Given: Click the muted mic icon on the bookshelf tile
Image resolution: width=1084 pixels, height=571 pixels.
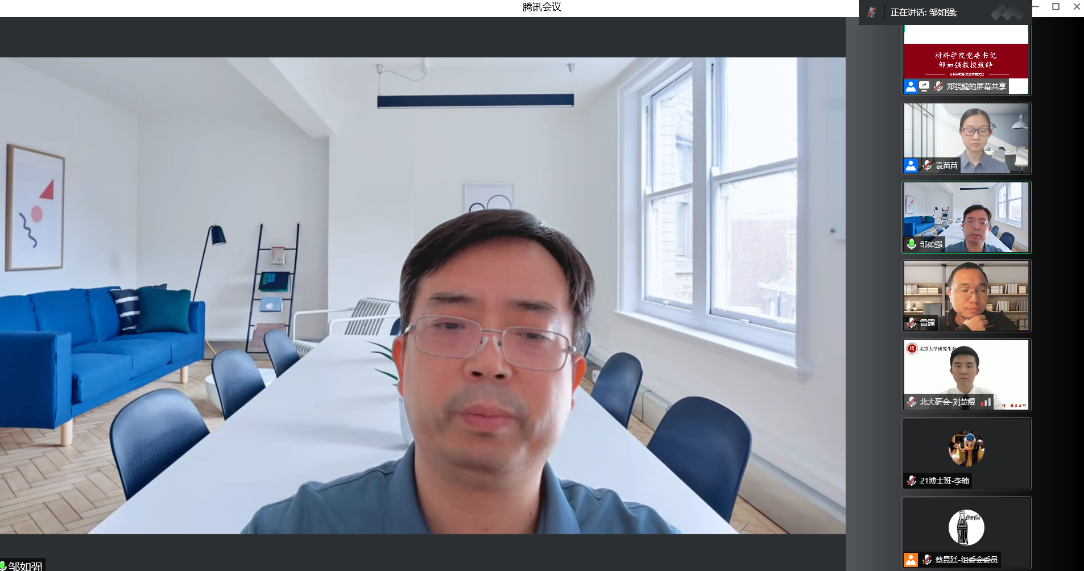Looking at the screenshot, I should click(x=912, y=323).
